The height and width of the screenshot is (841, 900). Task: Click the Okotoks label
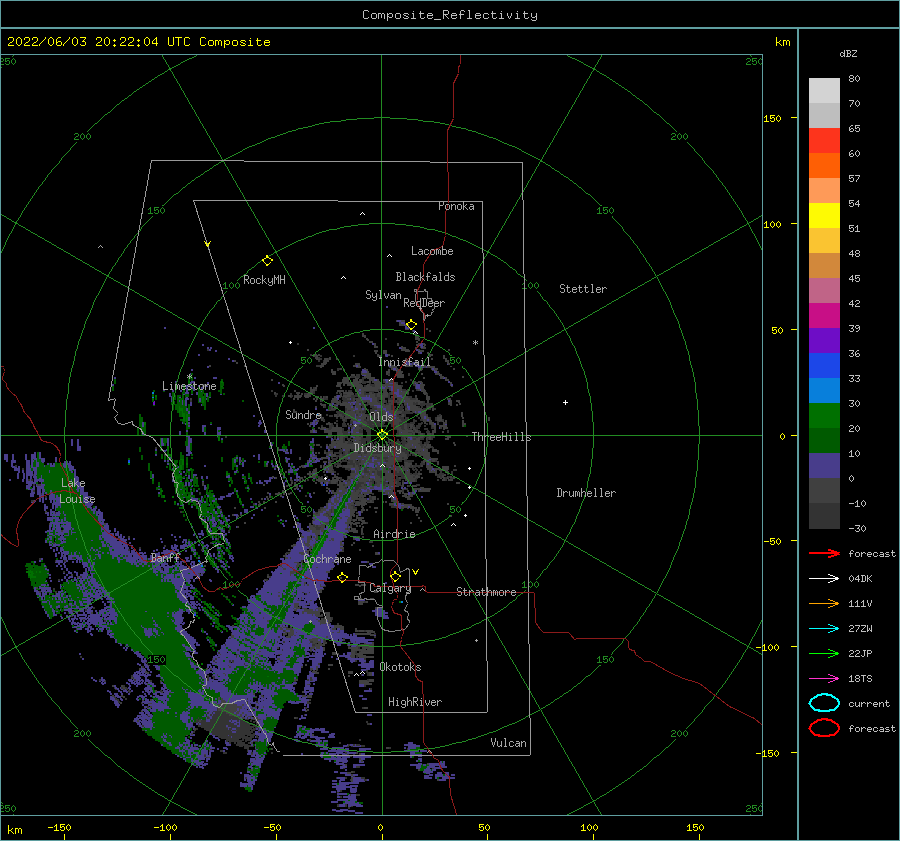click(x=400, y=667)
